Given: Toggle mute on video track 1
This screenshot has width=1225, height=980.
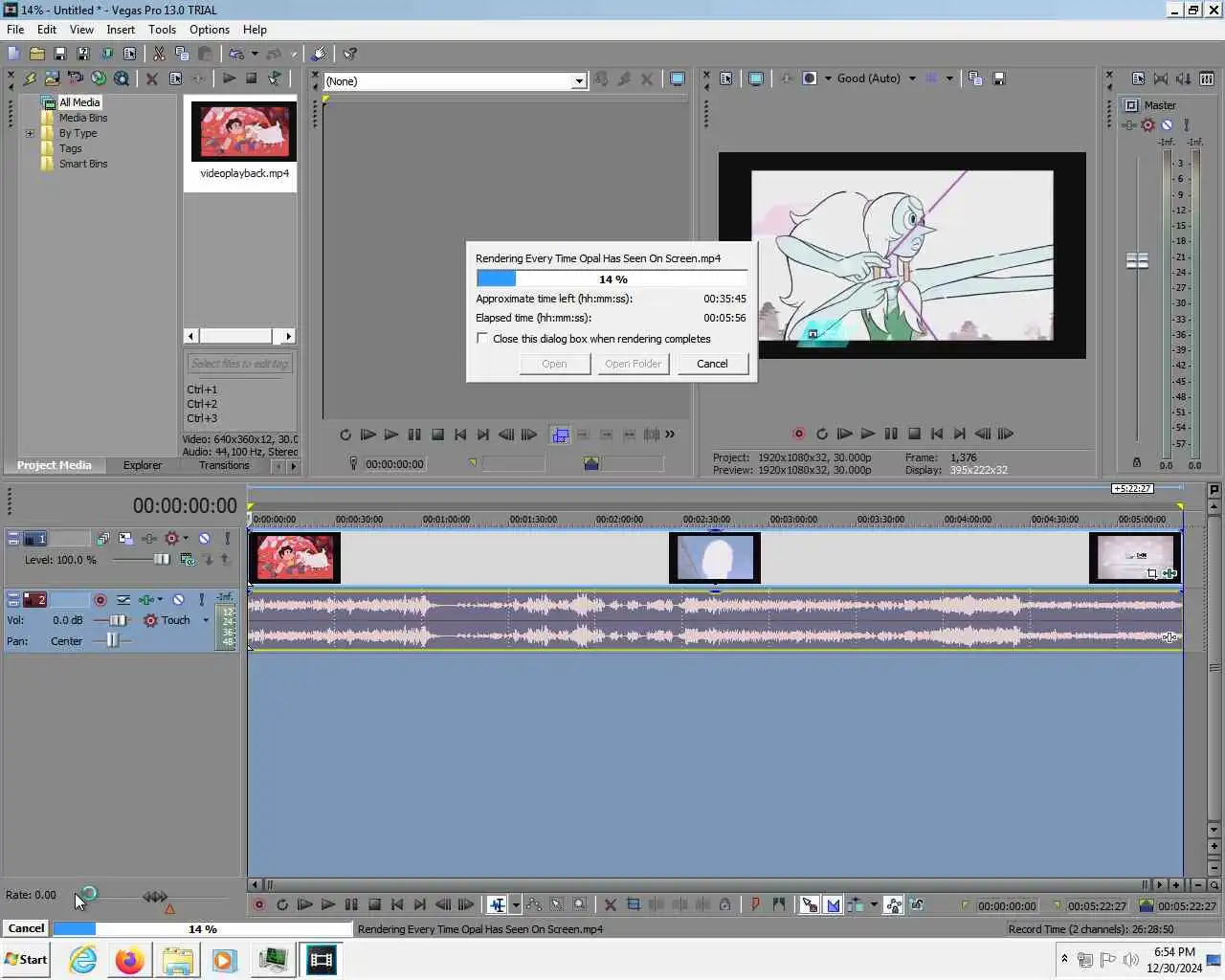Looking at the screenshot, I should [x=204, y=539].
